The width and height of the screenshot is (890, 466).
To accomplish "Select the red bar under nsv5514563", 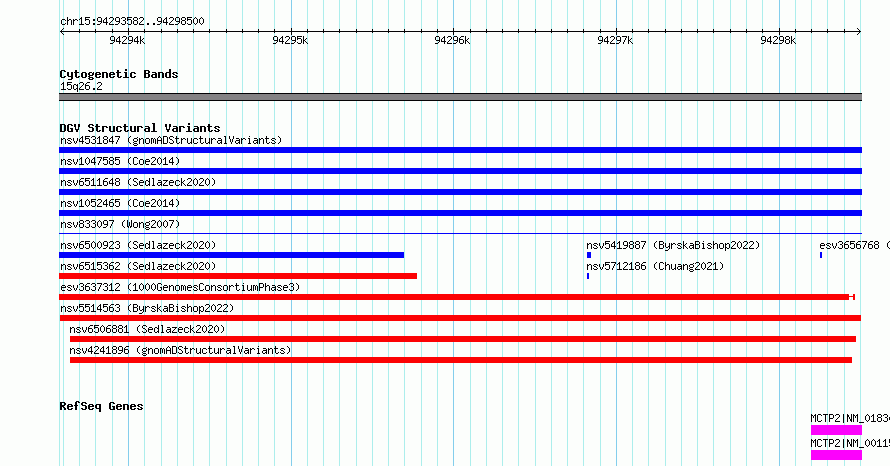I will (460, 318).
